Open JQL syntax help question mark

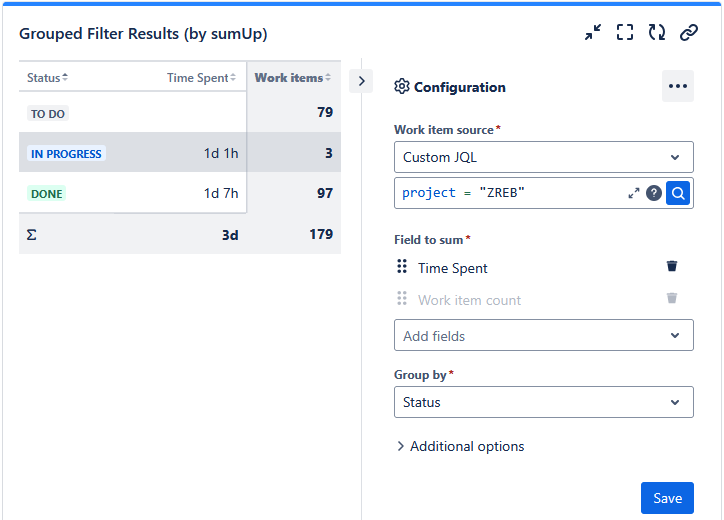[654, 193]
